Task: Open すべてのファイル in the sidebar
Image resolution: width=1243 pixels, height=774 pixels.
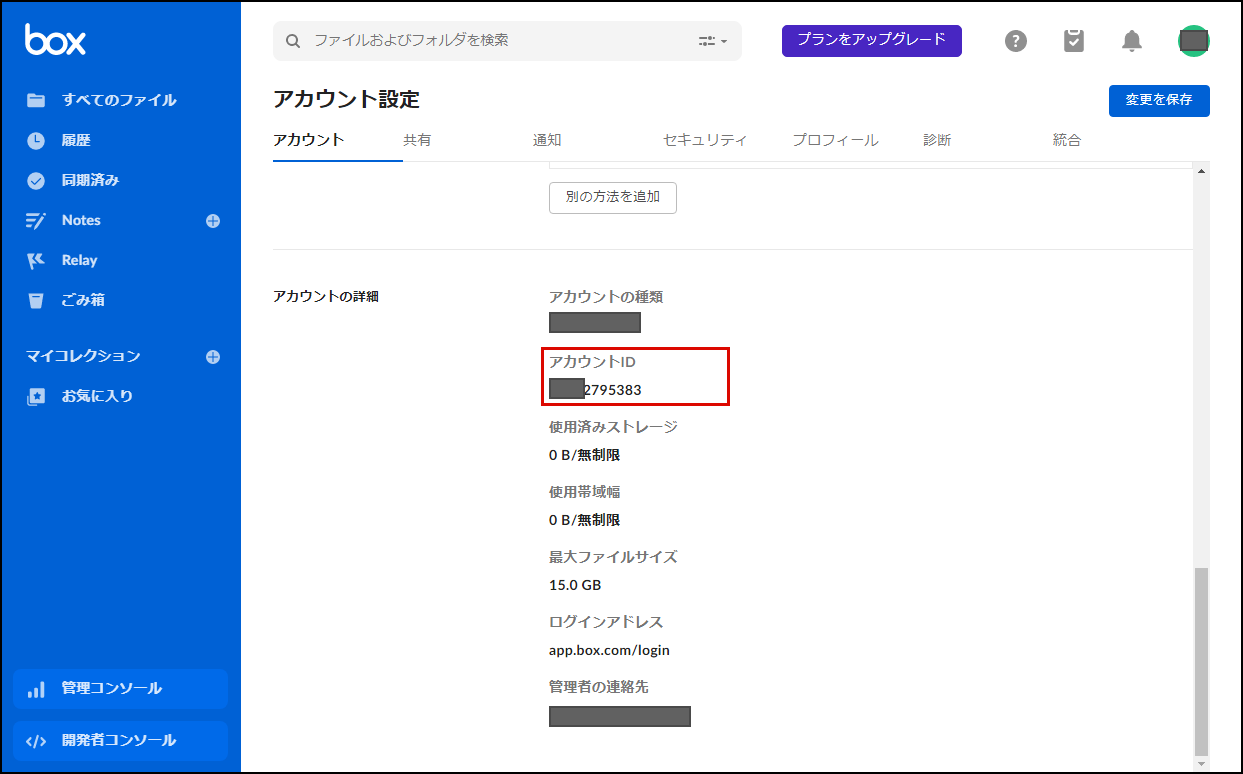Action: tap(118, 100)
